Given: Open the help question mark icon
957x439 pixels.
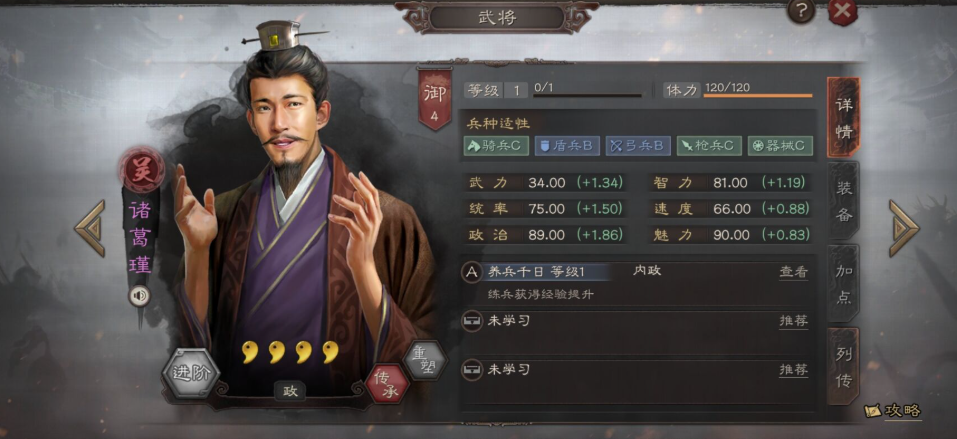Looking at the screenshot, I should coord(801,10).
